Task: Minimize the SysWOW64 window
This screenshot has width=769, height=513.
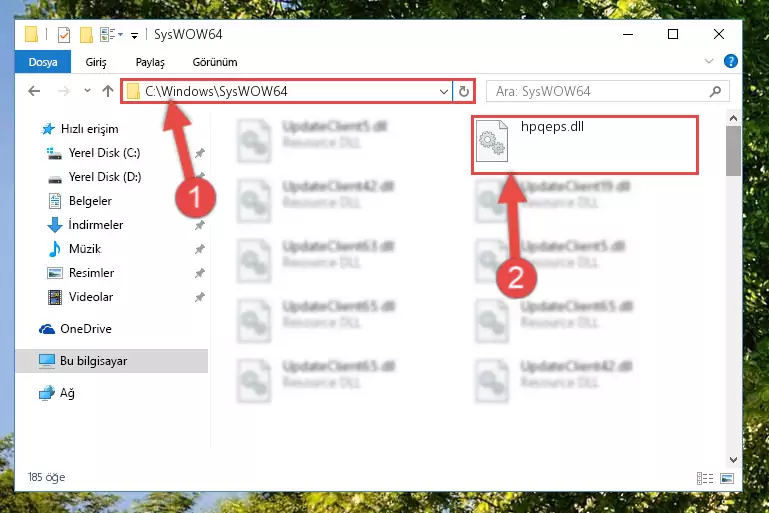Action: (628, 34)
